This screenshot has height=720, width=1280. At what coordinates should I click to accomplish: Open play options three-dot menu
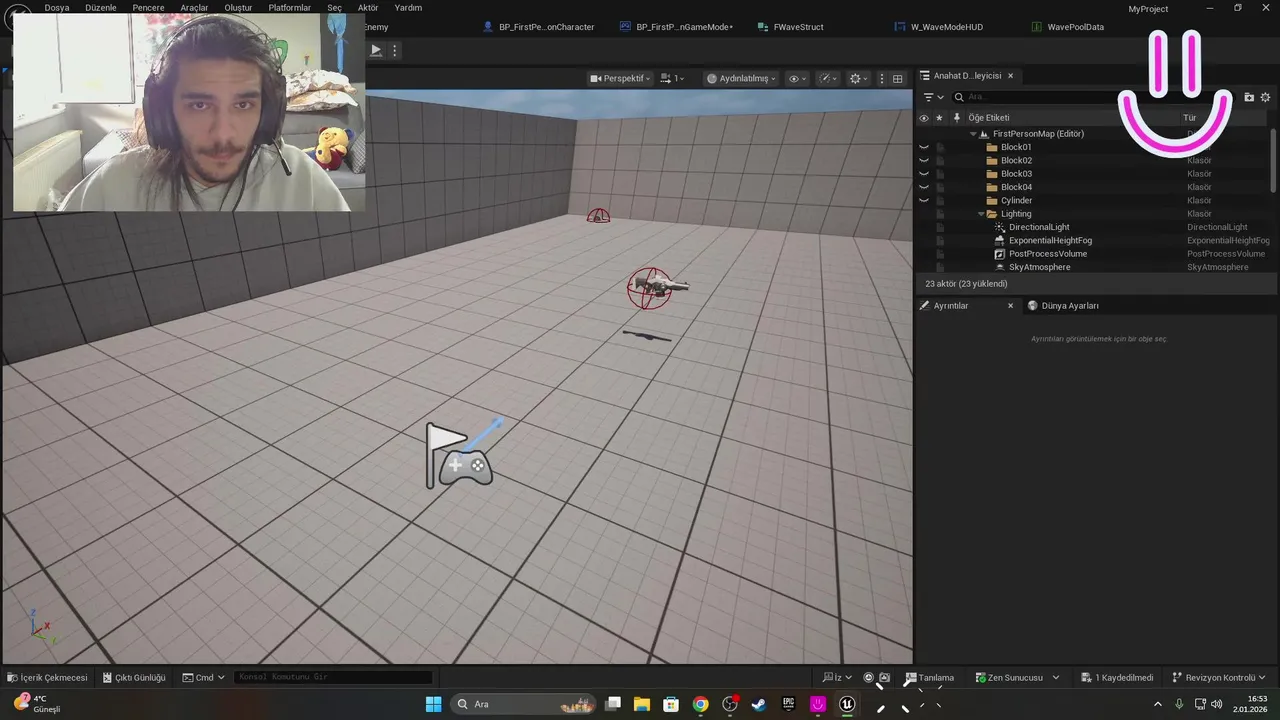tap(394, 50)
